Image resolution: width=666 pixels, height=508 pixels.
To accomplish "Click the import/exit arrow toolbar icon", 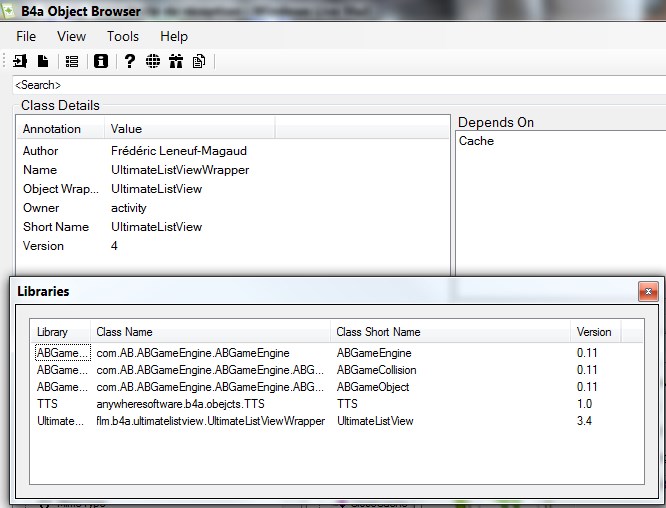I will coord(20,62).
